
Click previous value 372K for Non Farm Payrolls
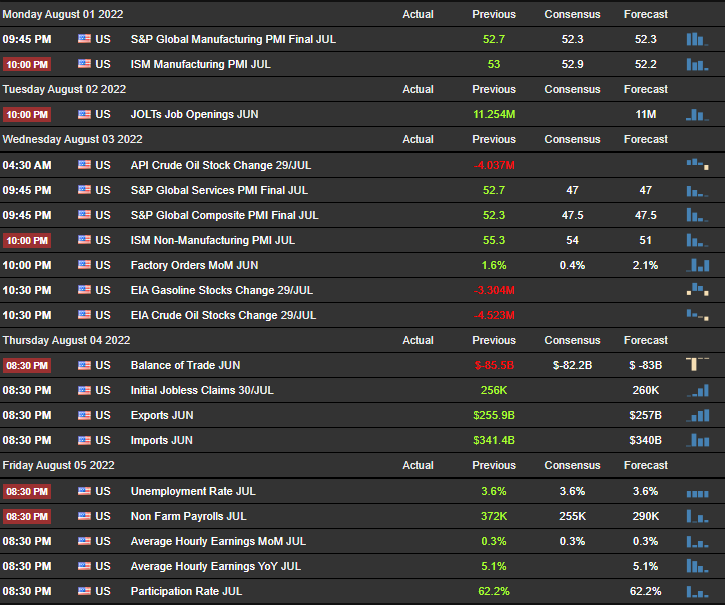(494, 516)
